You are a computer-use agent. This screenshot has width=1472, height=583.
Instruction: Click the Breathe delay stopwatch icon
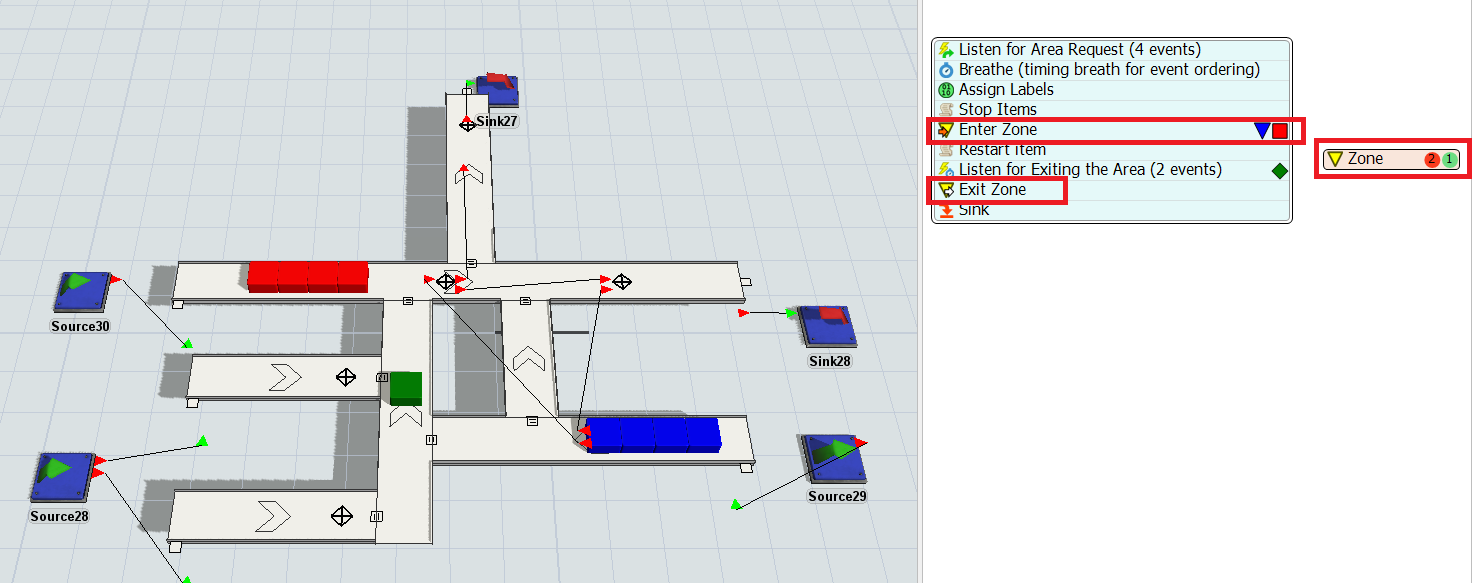946,70
